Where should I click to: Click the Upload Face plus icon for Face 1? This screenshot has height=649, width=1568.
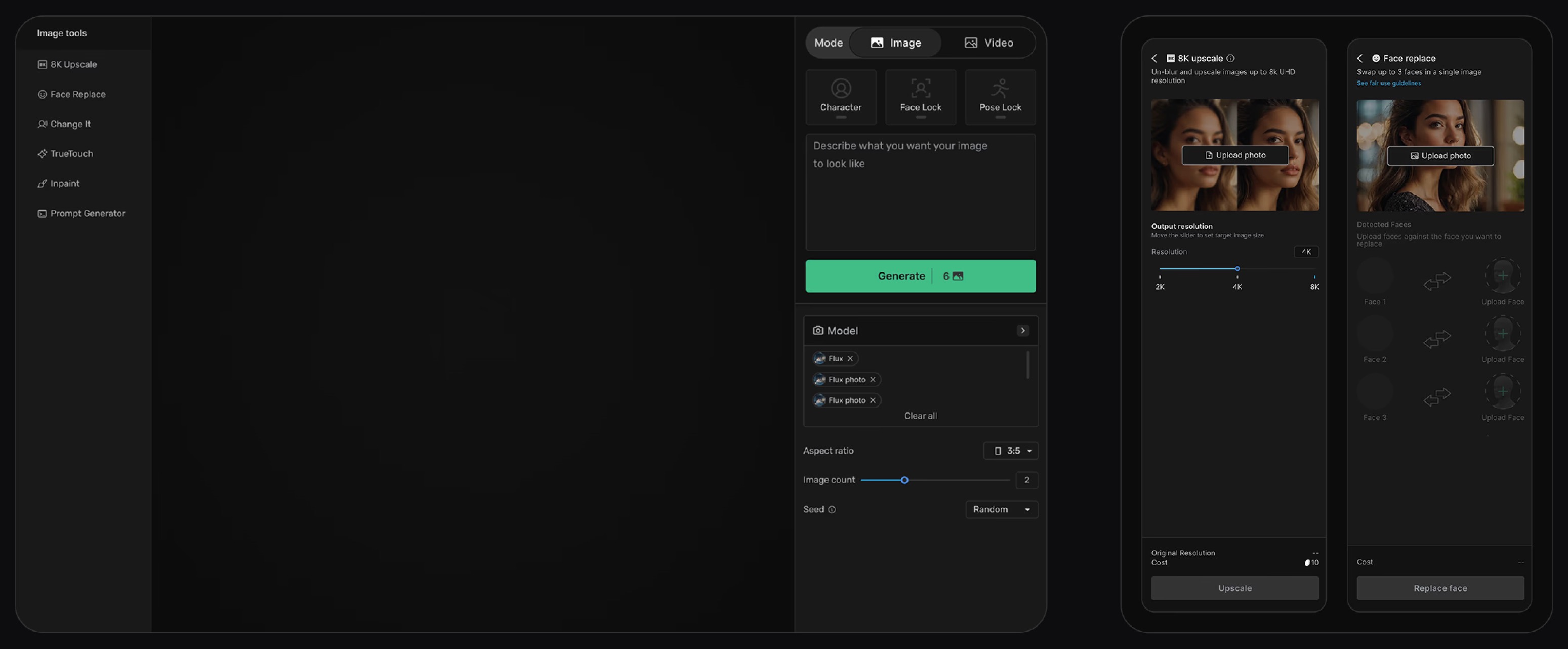(1502, 276)
